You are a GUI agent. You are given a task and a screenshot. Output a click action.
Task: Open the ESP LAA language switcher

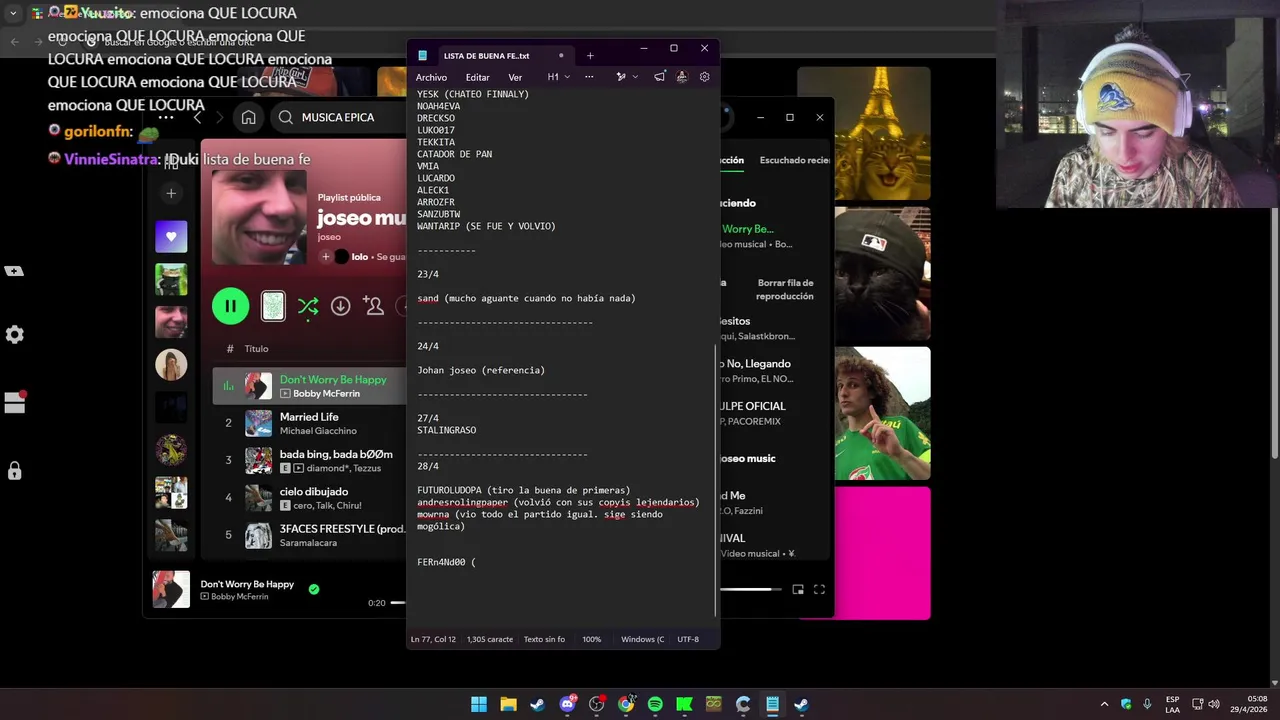coord(1172,704)
